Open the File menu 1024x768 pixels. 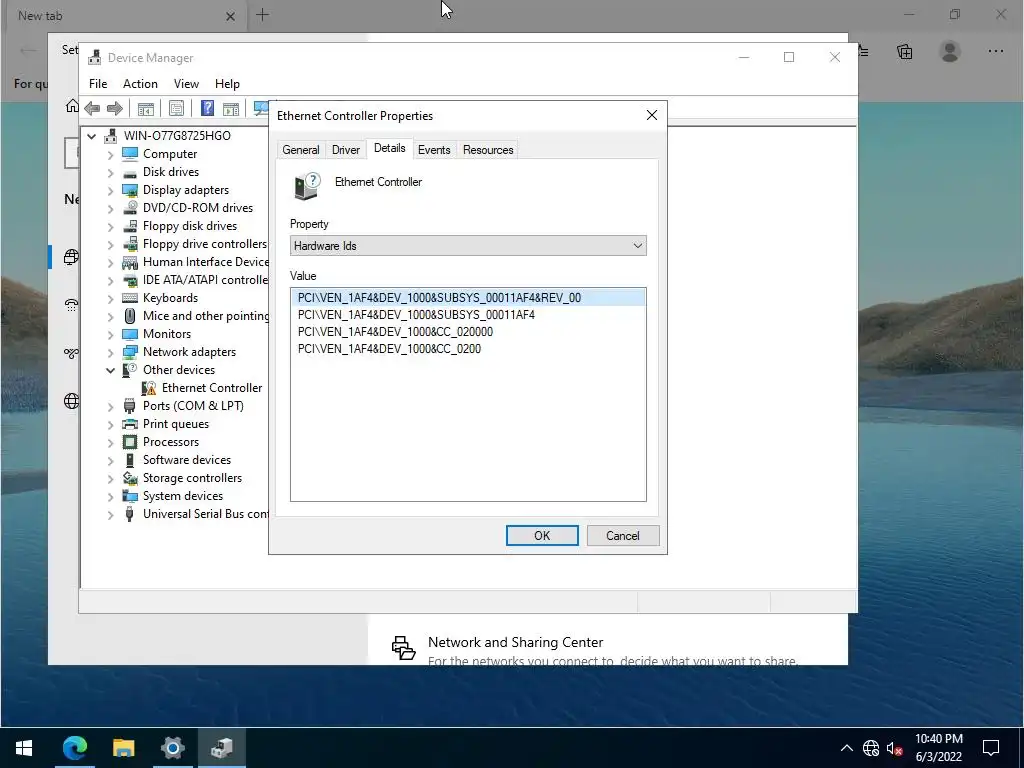click(98, 84)
